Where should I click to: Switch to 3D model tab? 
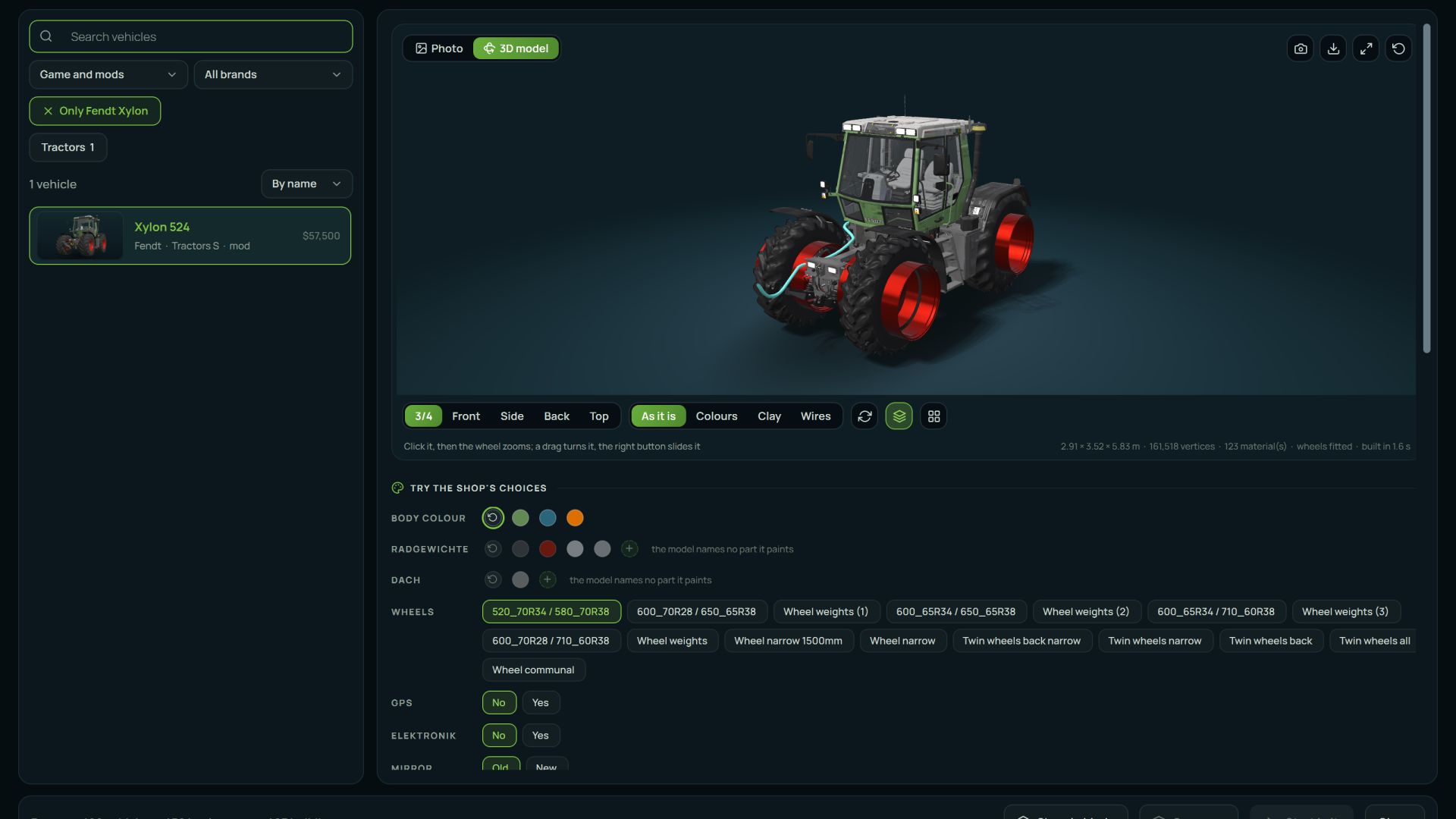pos(516,49)
